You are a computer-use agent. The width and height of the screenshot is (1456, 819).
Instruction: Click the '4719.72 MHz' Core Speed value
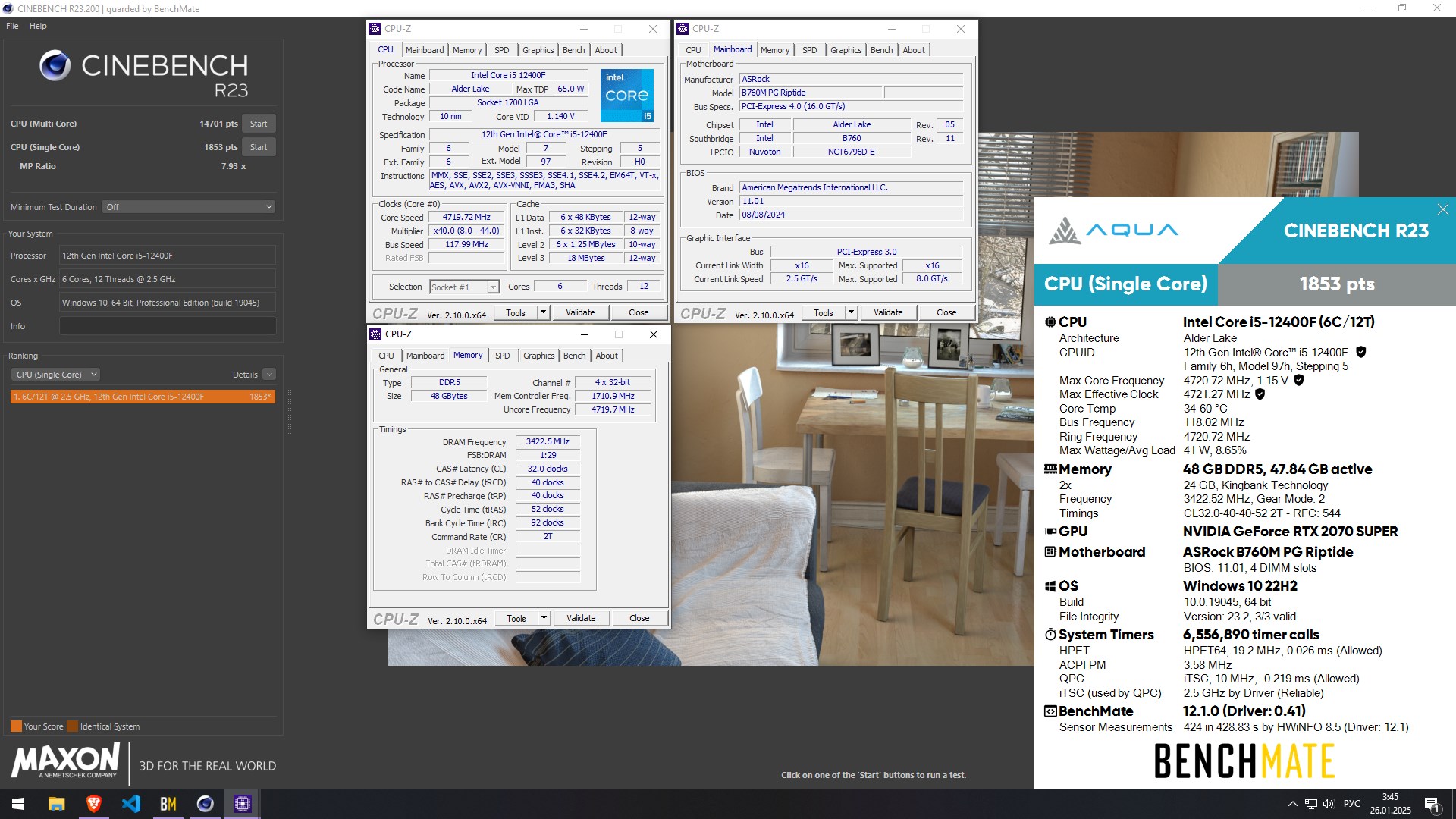pos(466,217)
